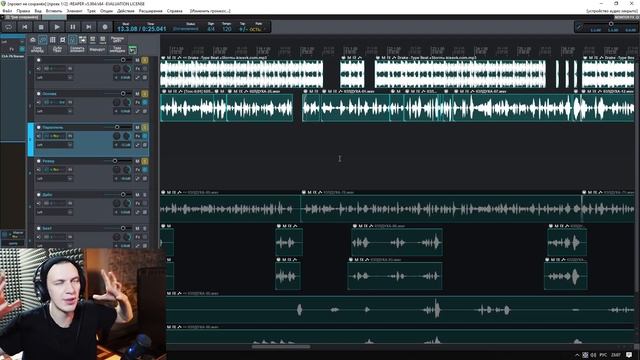Solo the Основа track
Viewport: 640px width, 360px height.
click(x=145, y=93)
